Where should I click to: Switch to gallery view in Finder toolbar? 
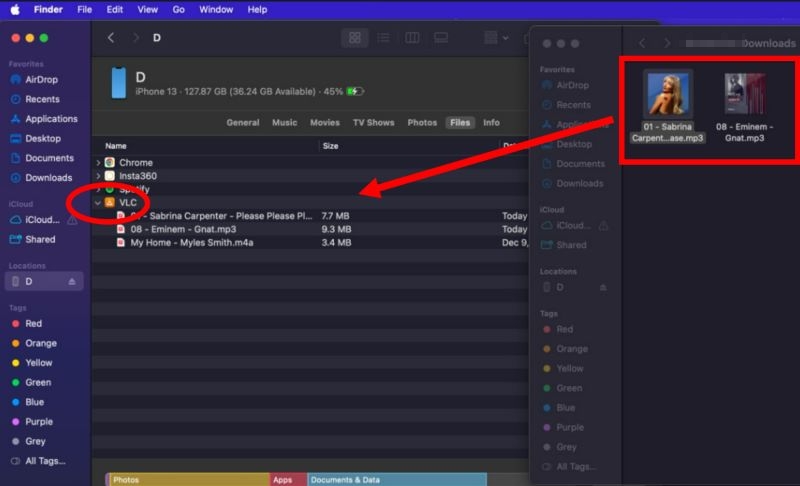click(439, 38)
